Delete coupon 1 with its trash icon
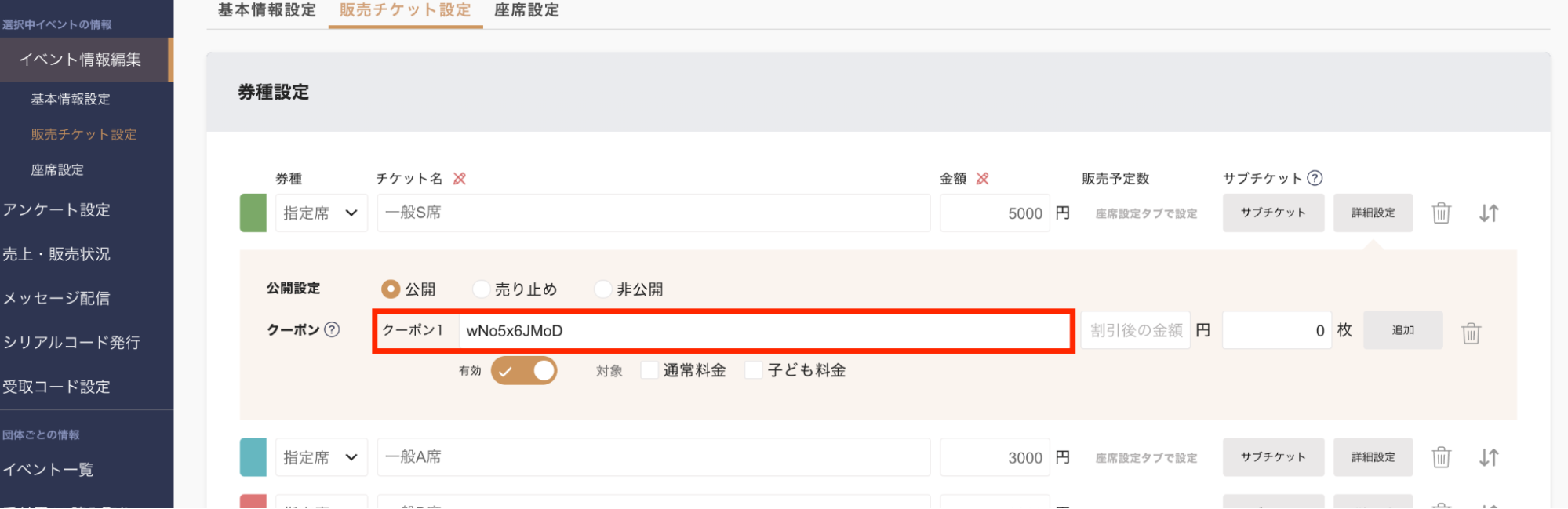The width and height of the screenshot is (1568, 509). pos(1471,333)
